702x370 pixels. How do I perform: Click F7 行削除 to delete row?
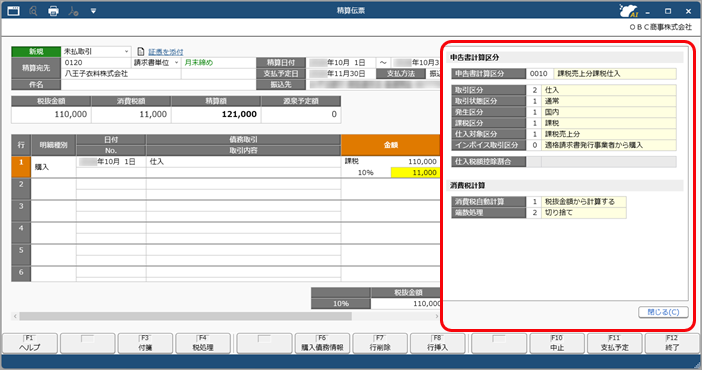[x=380, y=344]
